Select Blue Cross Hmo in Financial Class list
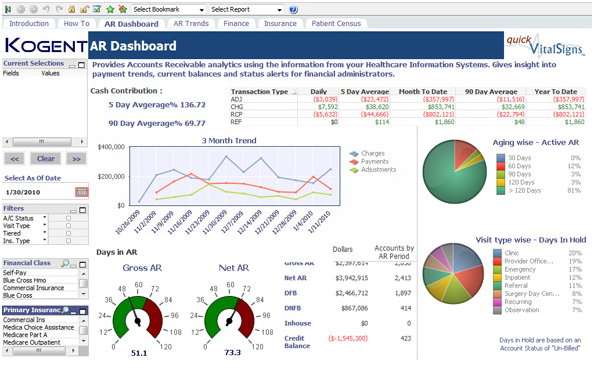The image size is (600, 381). coord(40,280)
